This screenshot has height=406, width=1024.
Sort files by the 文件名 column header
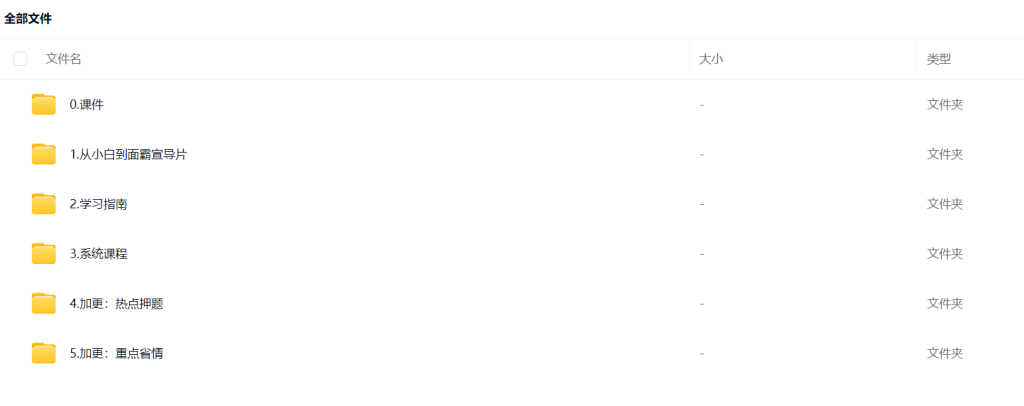(63, 59)
